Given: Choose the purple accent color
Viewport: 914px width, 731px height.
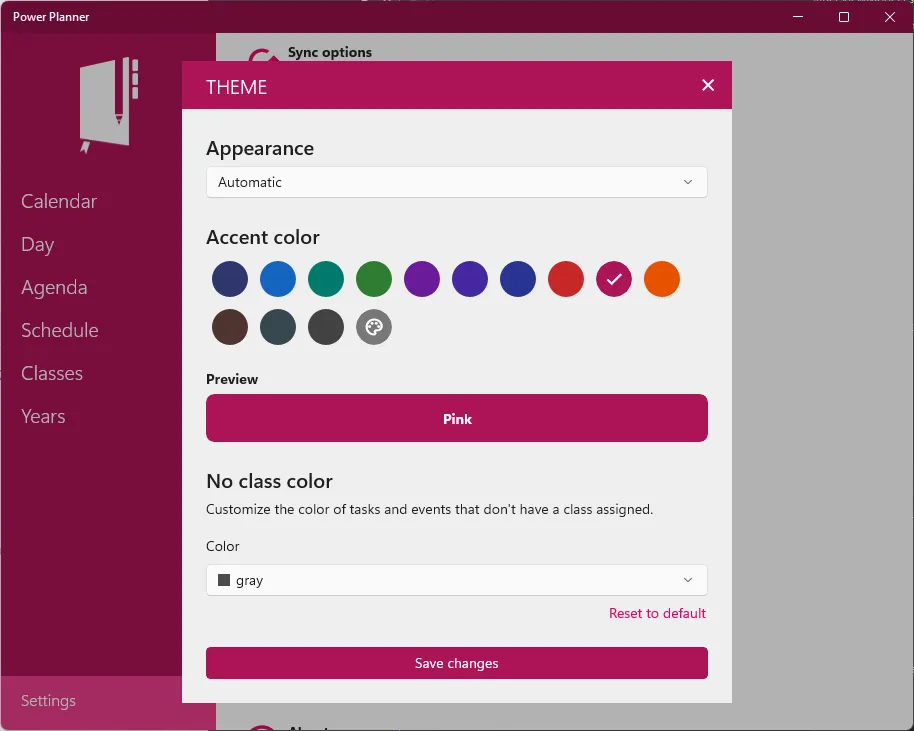Looking at the screenshot, I should pyautogui.click(x=421, y=279).
